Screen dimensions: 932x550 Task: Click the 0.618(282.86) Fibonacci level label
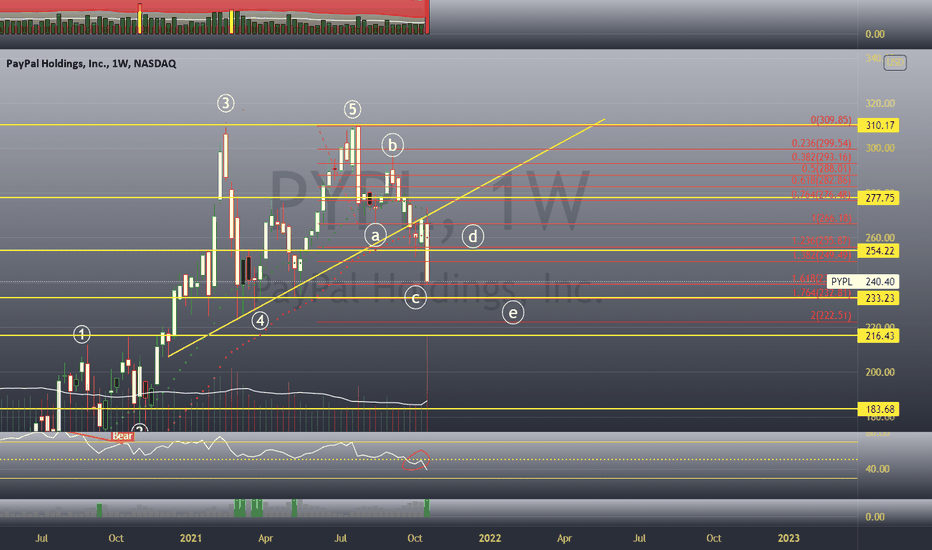(821, 180)
